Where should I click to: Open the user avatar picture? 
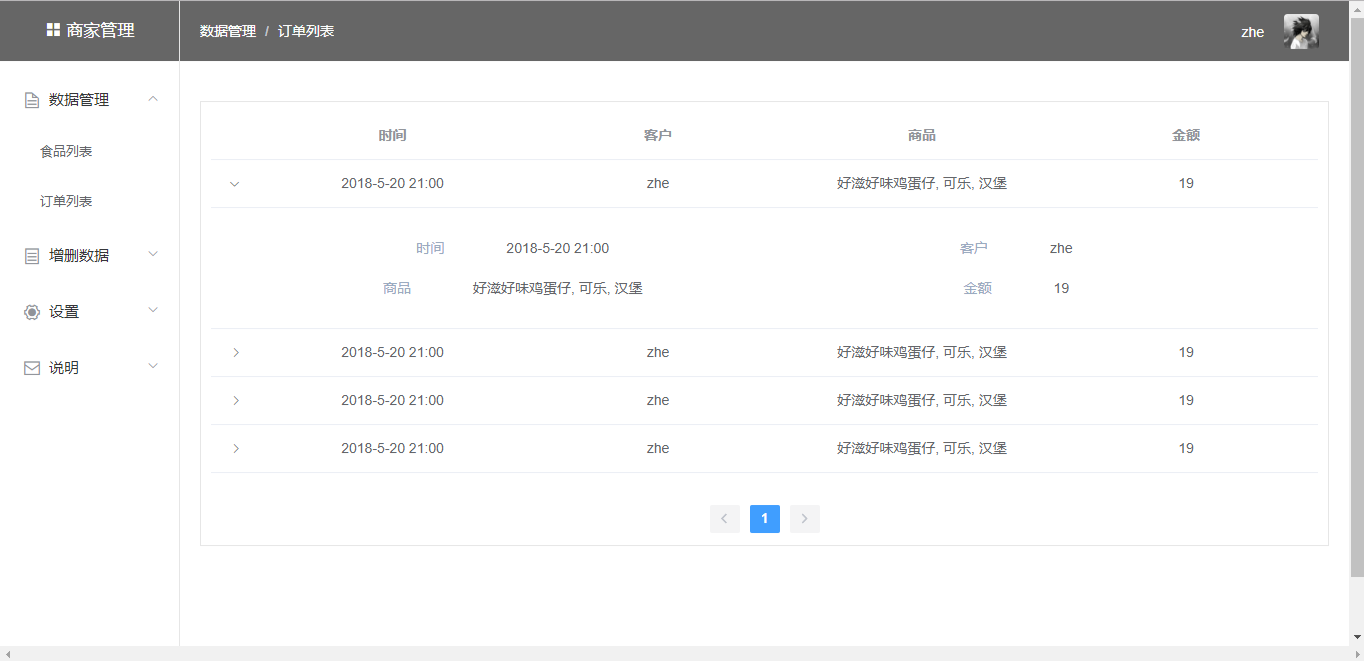tap(1301, 31)
